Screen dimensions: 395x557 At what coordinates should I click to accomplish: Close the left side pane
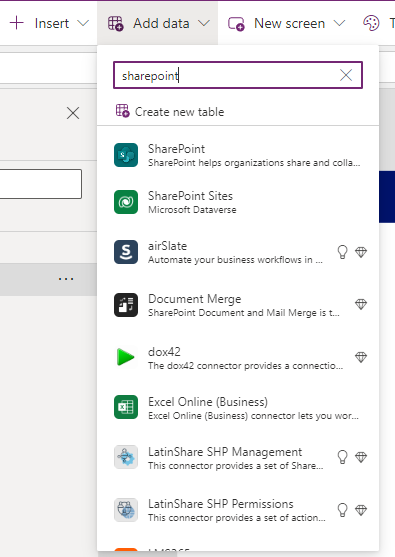click(73, 113)
